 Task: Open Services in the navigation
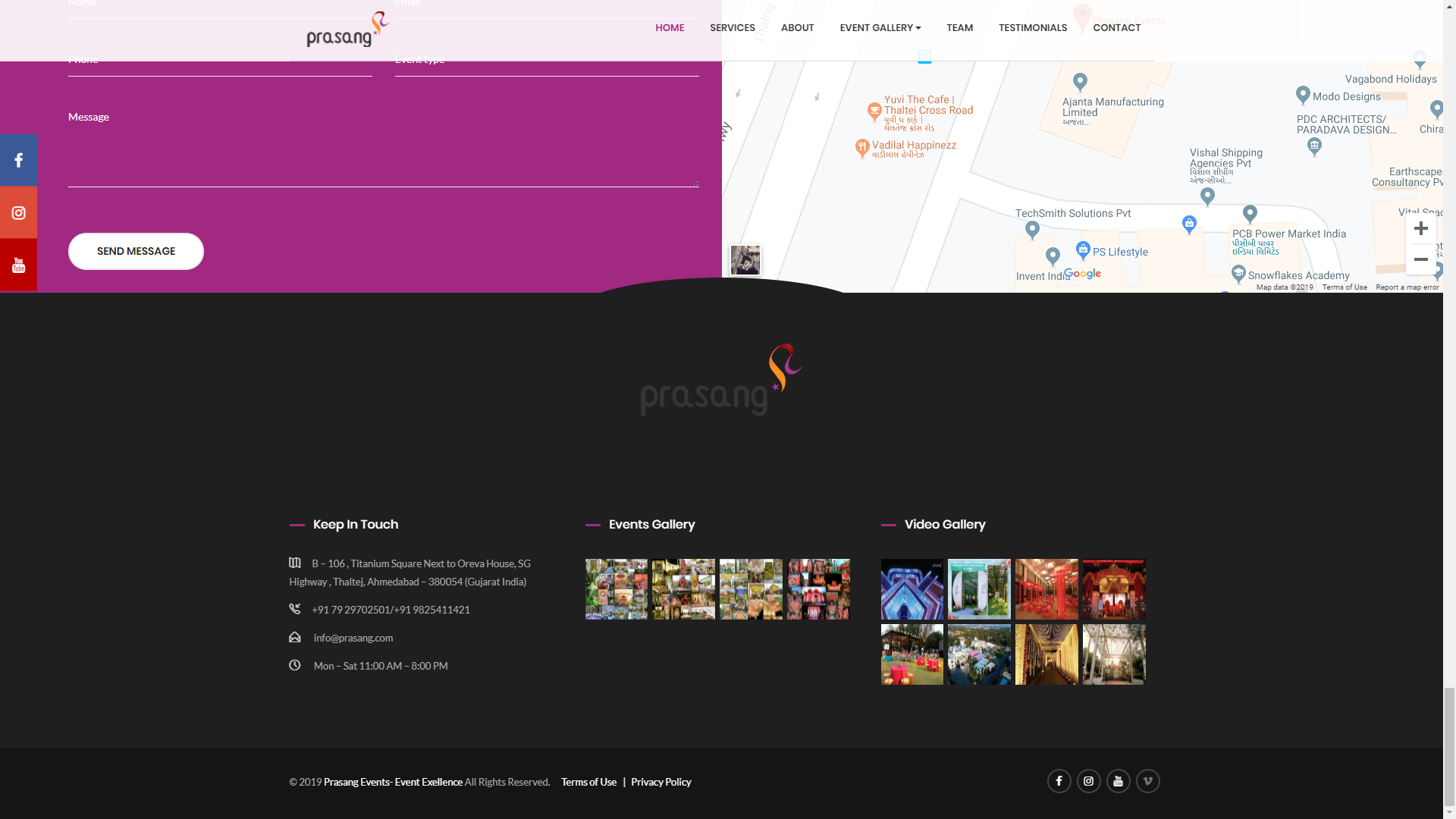click(x=732, y=27)
